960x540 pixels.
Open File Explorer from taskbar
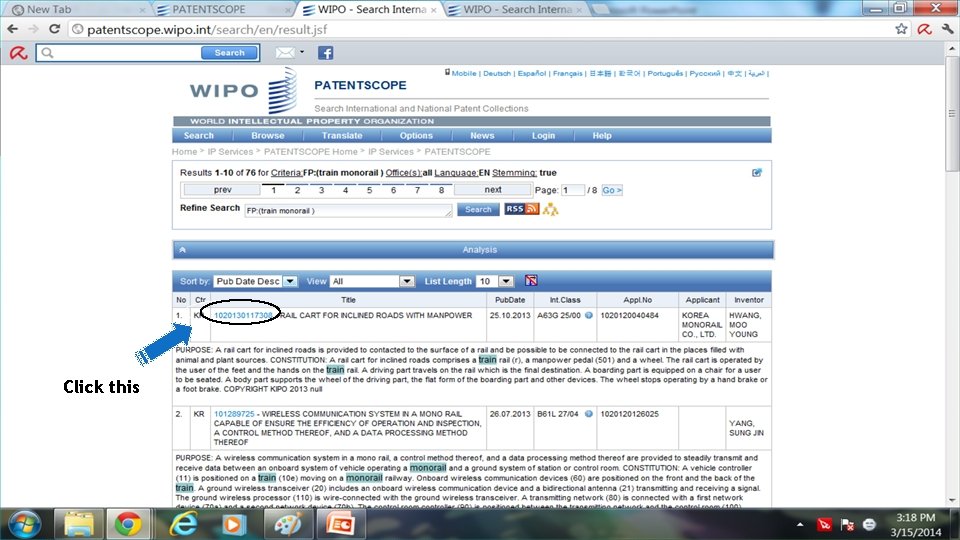79,525
